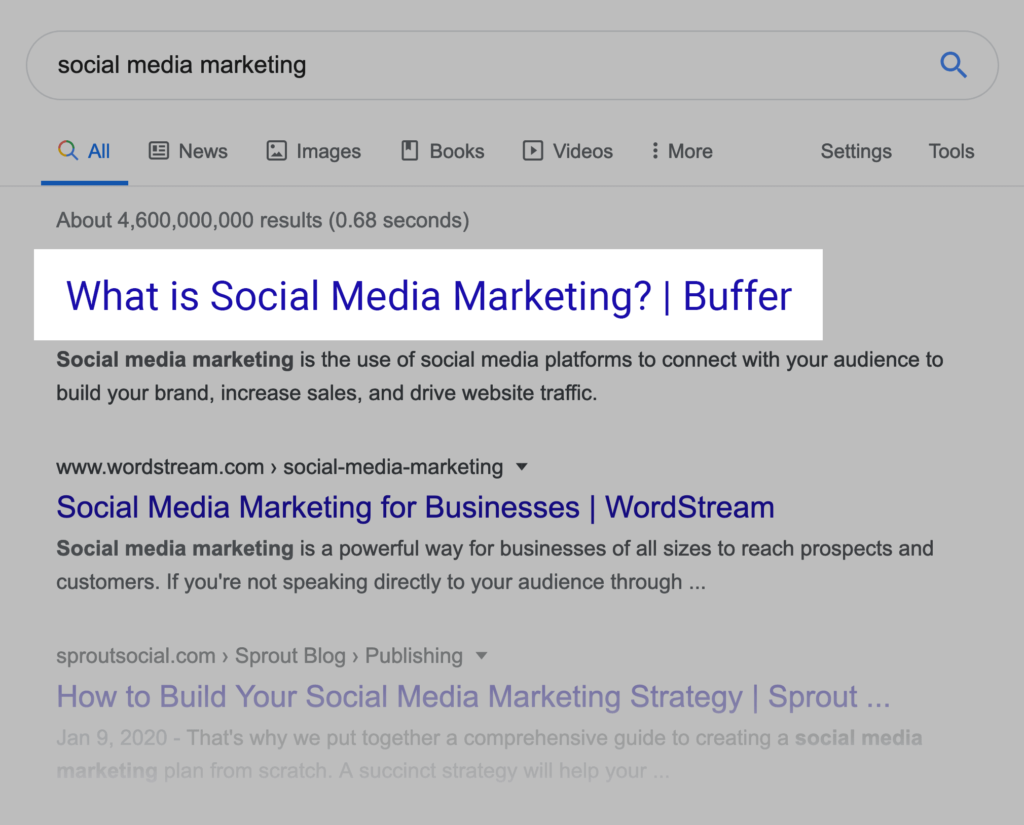
Task: Click the sproutsocial.com › Sprout Blog › Publishing breadcrumb
Action: [x=259, y=656]
